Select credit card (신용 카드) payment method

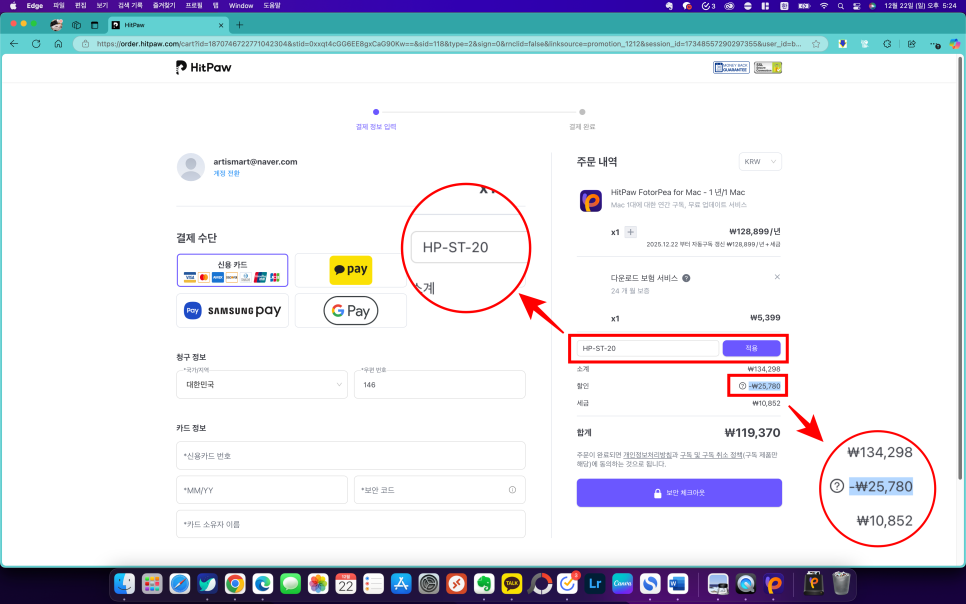point(232,270)
